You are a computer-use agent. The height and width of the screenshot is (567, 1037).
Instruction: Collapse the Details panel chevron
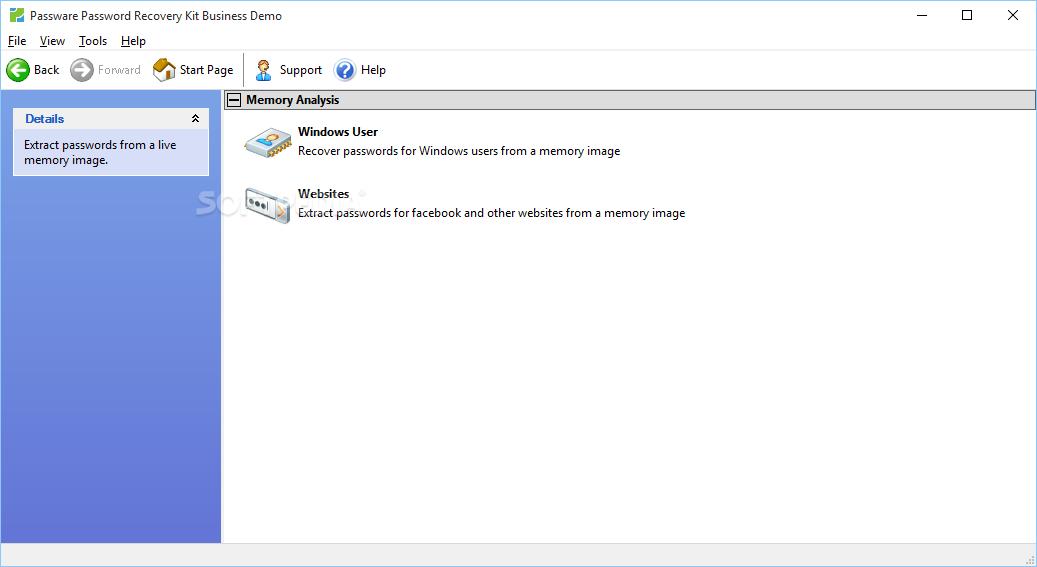(x=195, y=118)
